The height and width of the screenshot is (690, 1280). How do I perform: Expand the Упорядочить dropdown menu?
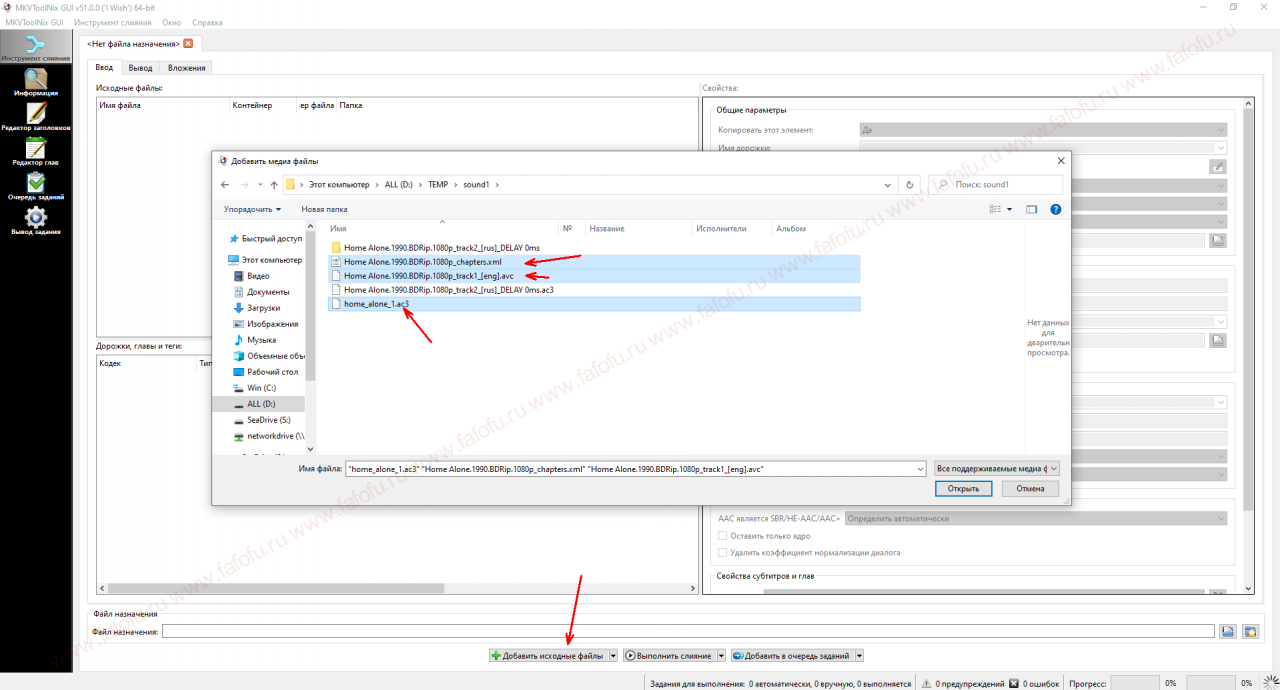[x=252, y=209]
